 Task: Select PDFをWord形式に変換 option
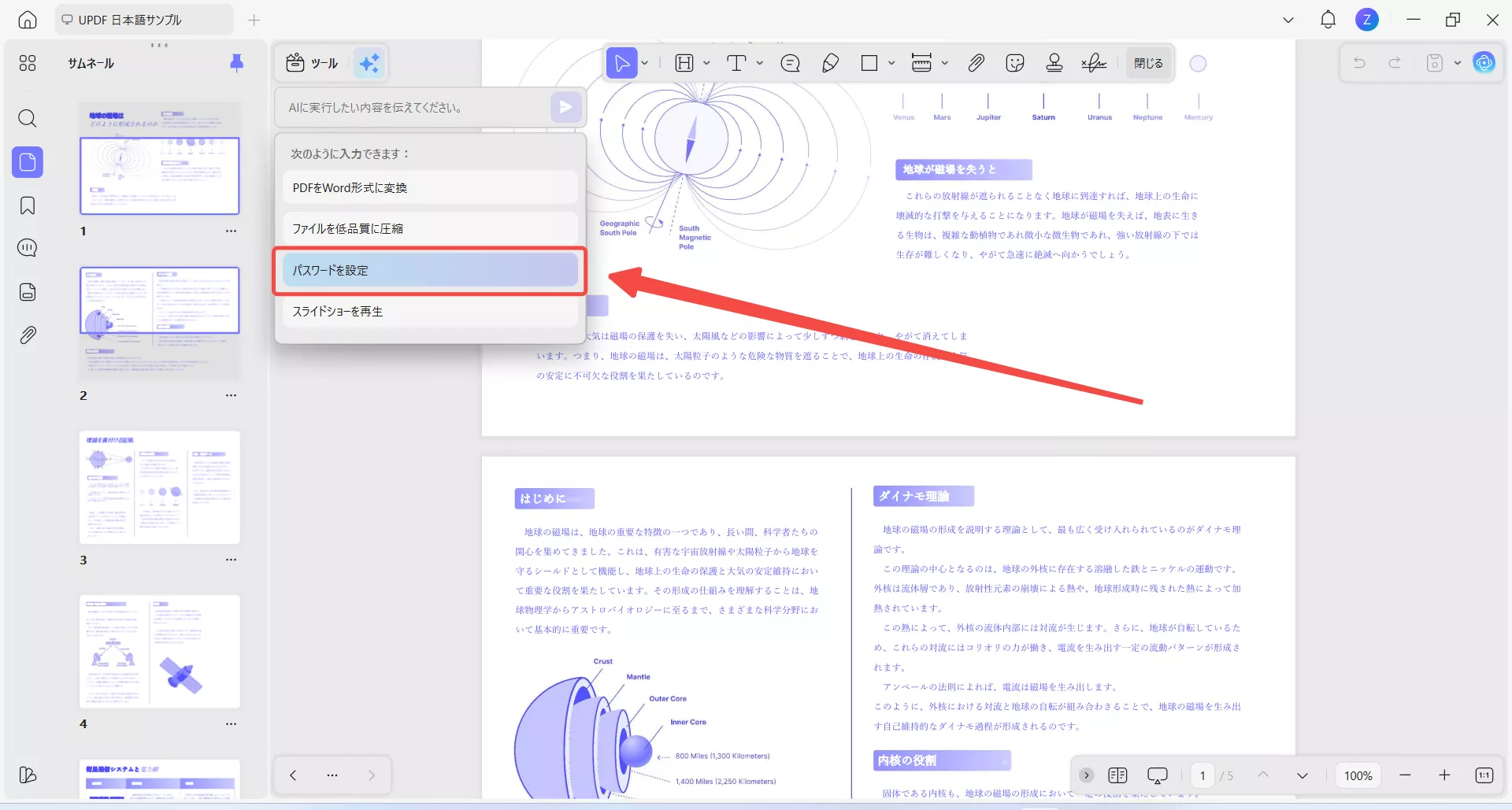tap(429, 187)
